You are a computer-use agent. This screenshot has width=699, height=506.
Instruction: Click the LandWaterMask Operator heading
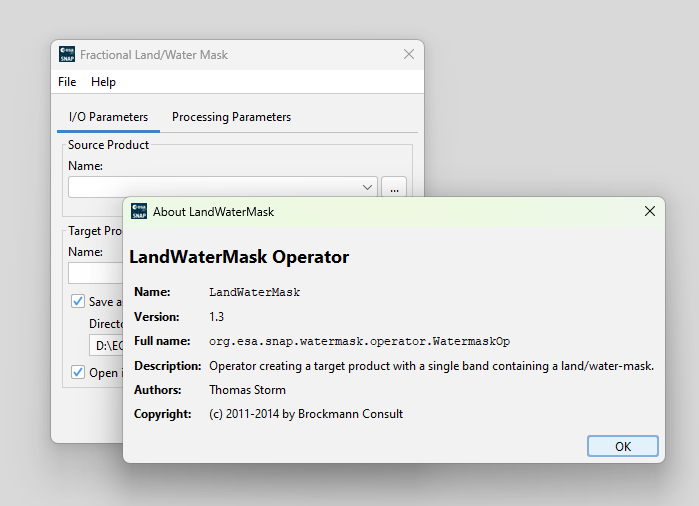[x=239, y=257]
